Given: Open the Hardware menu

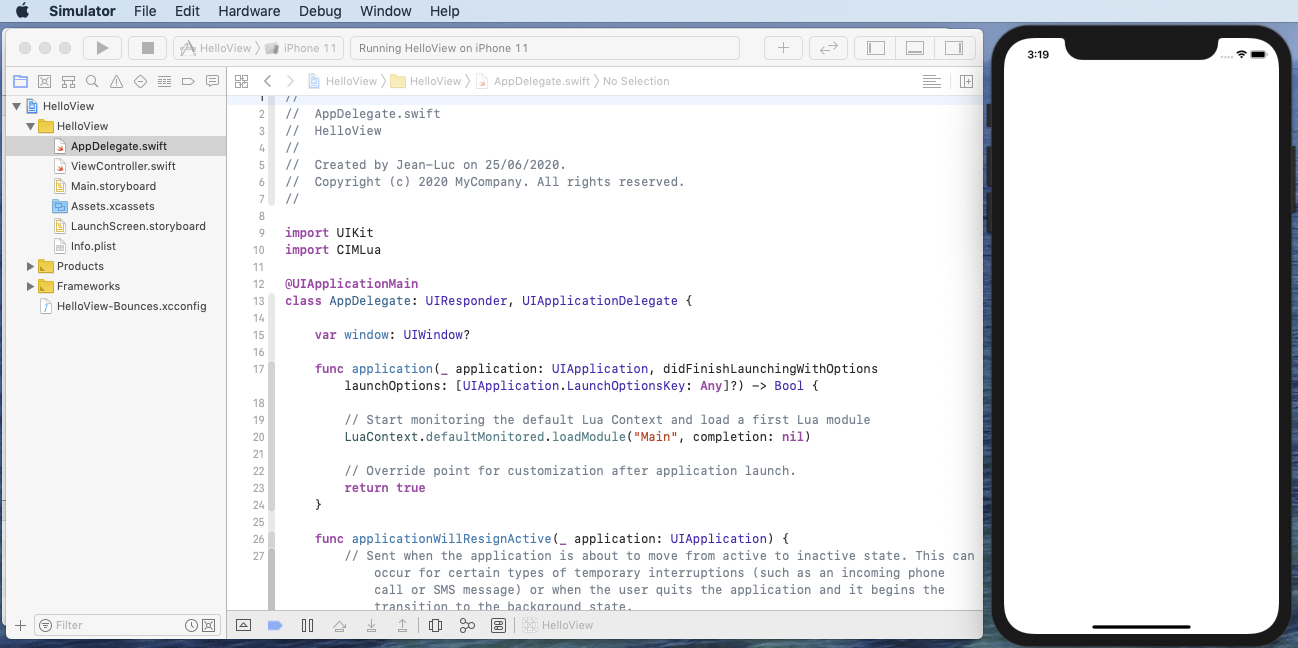Looking at the screenshot, I should pyautogui.click(x=249, y=11).
